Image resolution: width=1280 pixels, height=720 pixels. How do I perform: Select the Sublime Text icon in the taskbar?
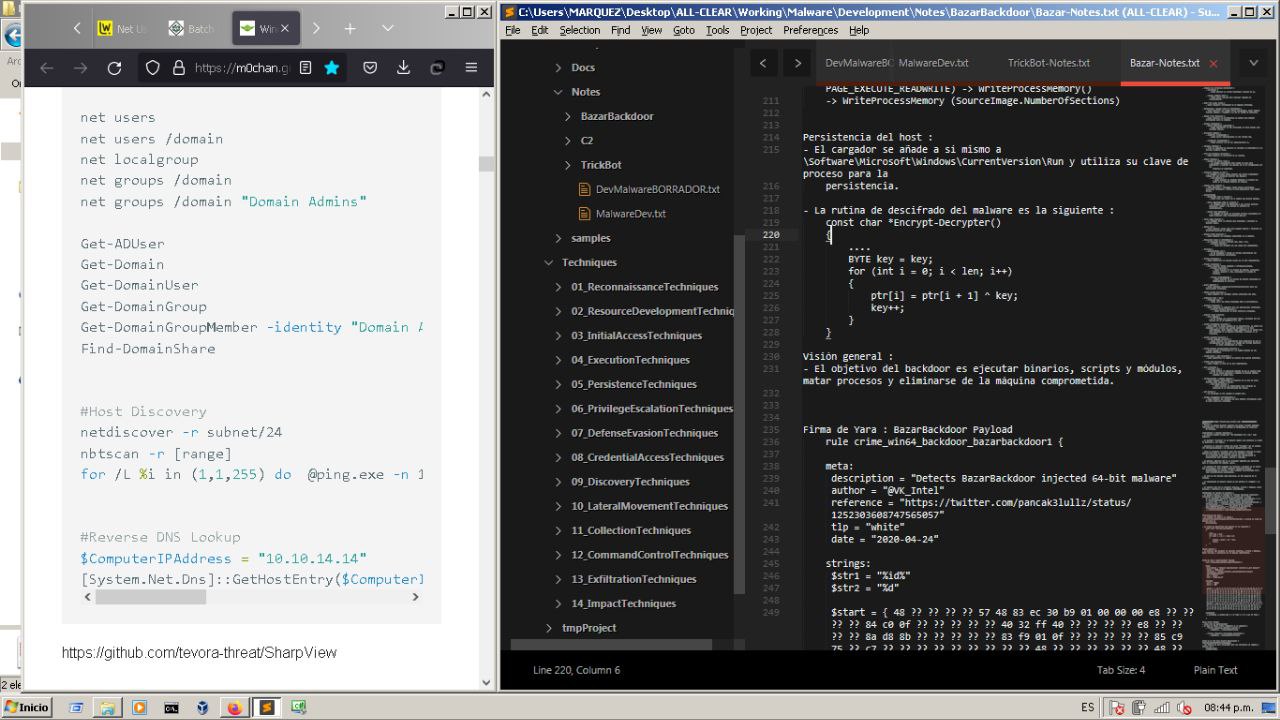click(x=268, y=705)
